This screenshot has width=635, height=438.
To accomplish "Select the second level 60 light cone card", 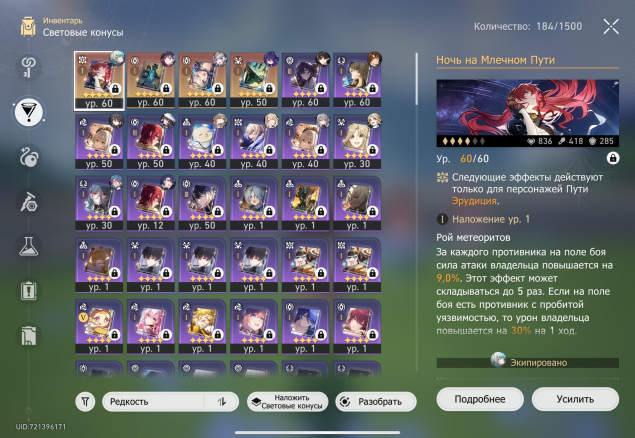I will 151,80.
